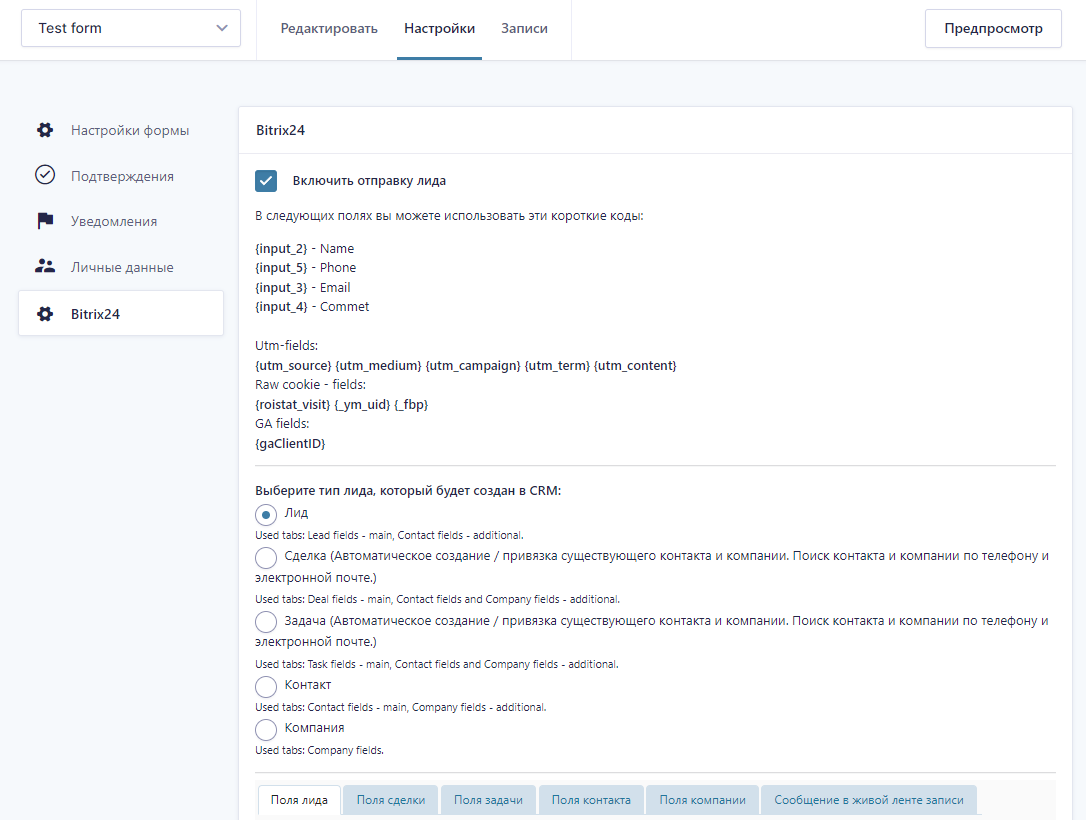Click the {utm_campaign} code text
This screenshot has width=1086, height=820.
point(473,366)
